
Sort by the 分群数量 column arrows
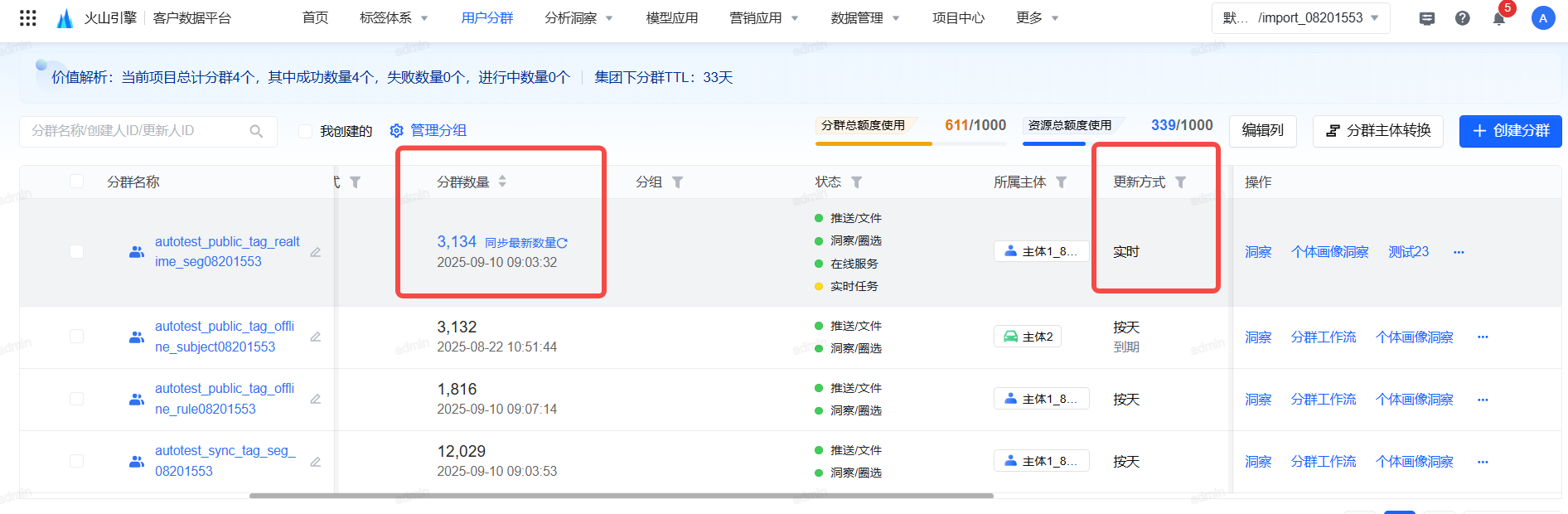(x=502, y=182)
